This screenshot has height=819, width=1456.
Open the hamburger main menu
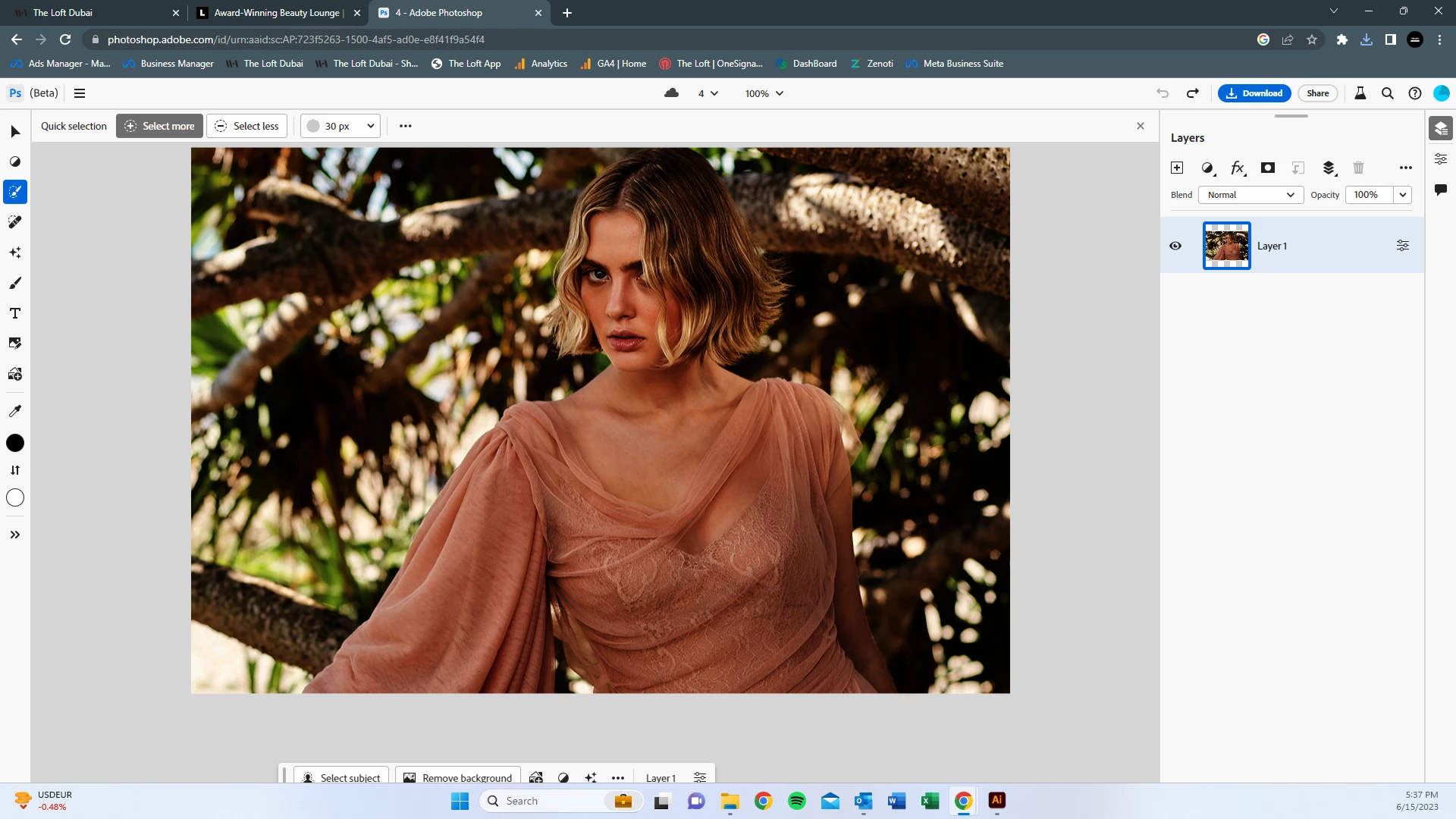[x=80, y=93]
